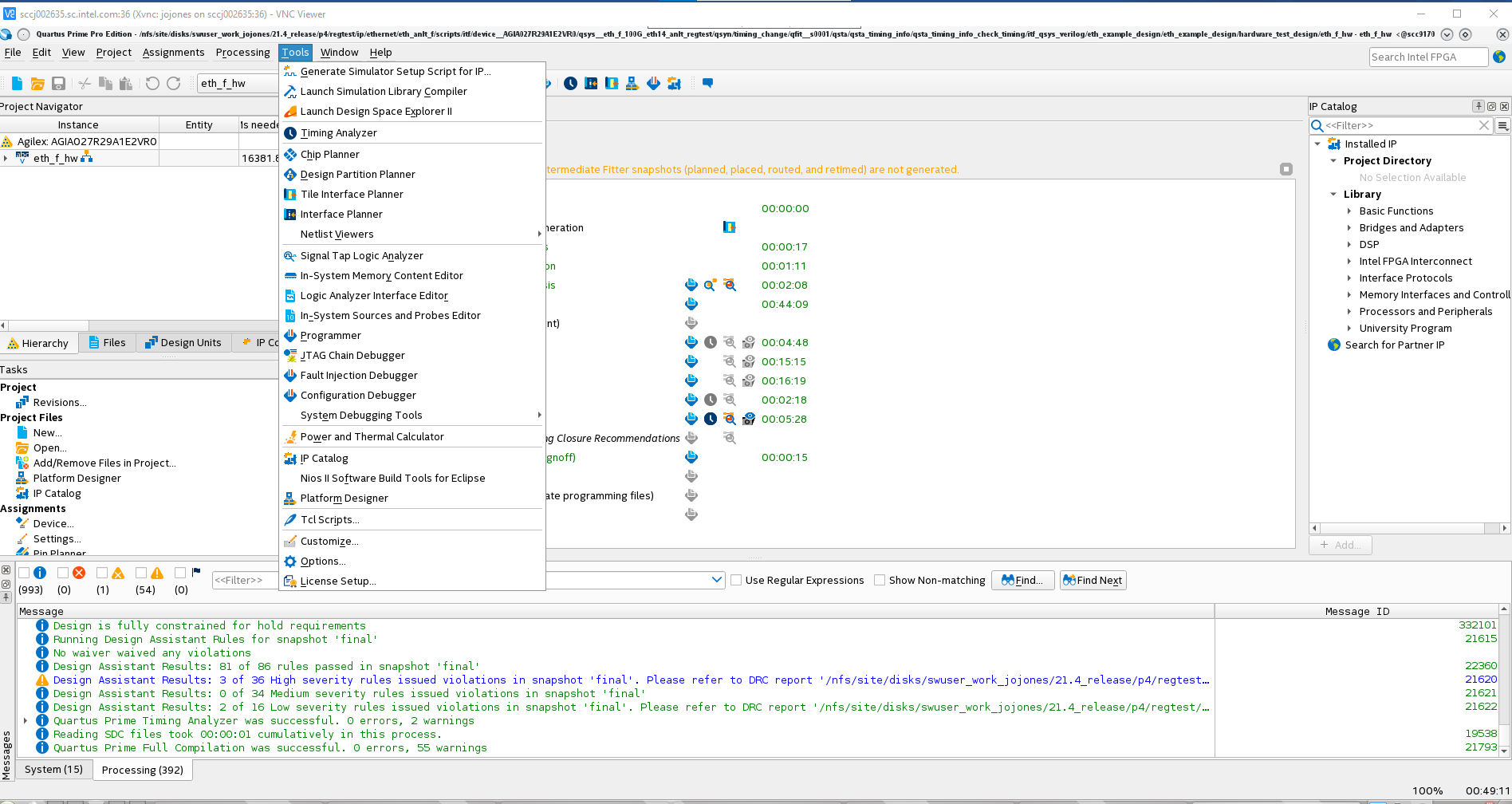Click the Signal Tap Logic Analyzer icon
The height and width of the screenshot is (804, 1512).
pos(290,256)
